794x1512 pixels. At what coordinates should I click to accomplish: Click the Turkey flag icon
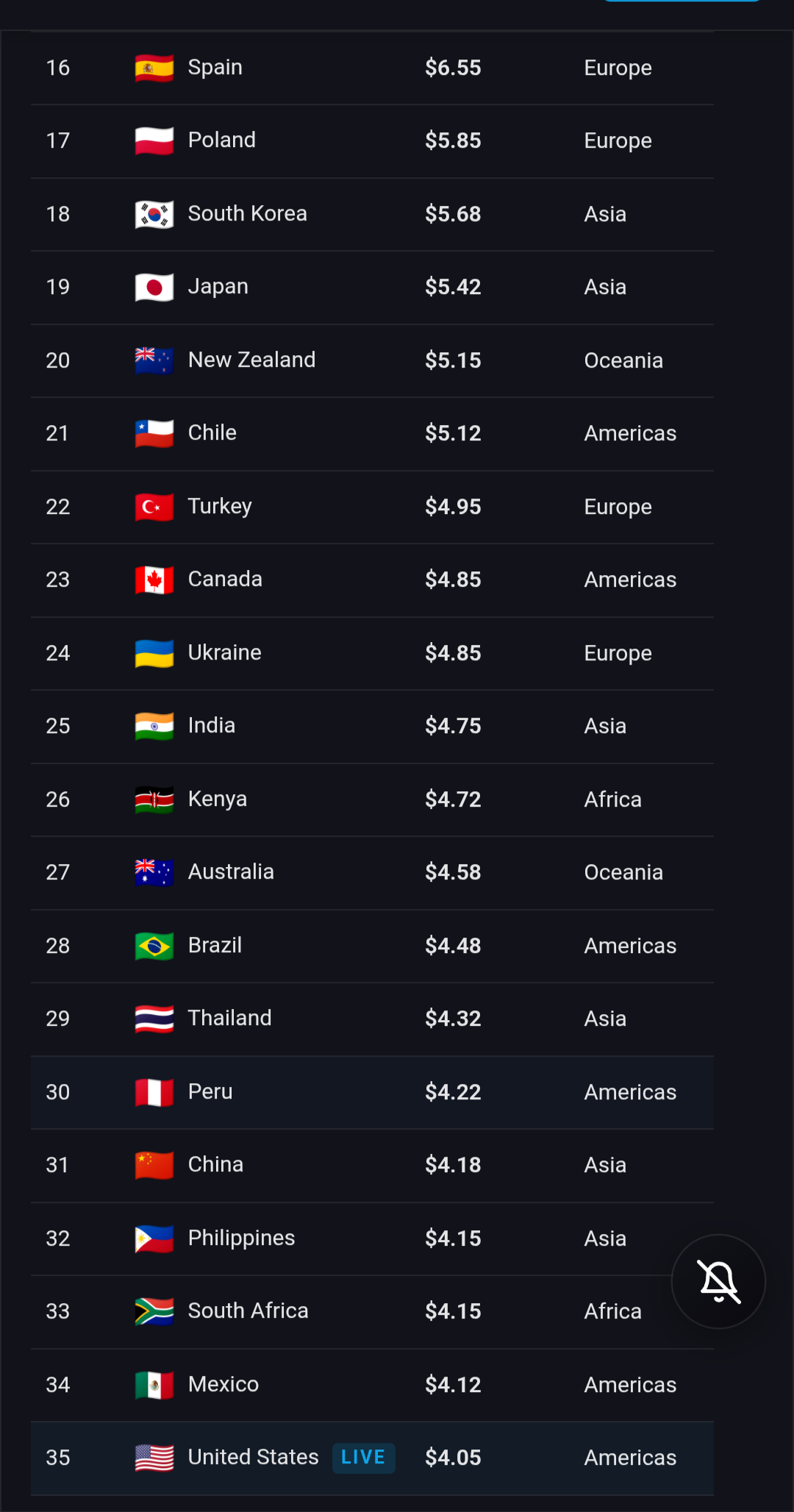(154, 507)
